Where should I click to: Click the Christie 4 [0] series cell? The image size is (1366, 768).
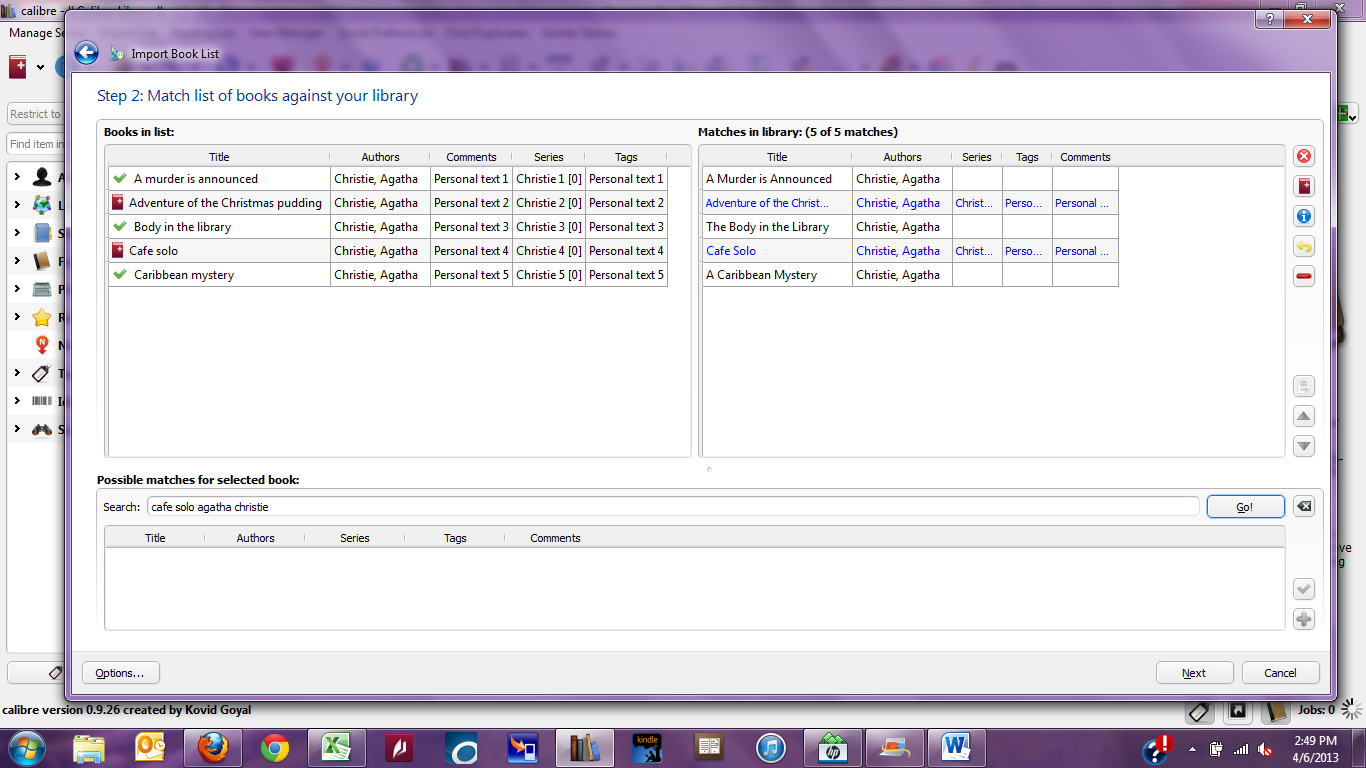(549, 251)
